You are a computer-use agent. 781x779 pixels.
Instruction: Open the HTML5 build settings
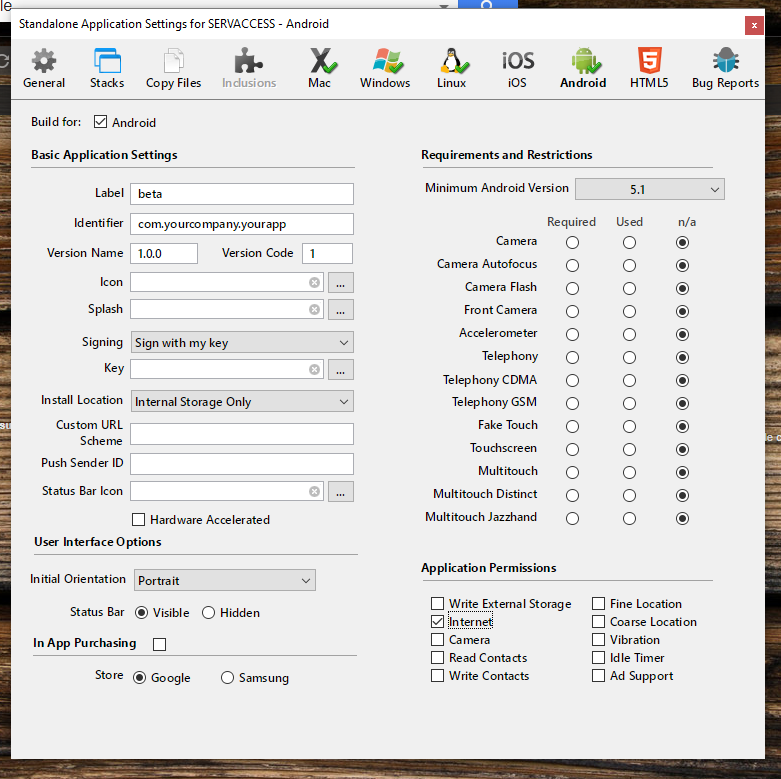click(x=648, y=68)
